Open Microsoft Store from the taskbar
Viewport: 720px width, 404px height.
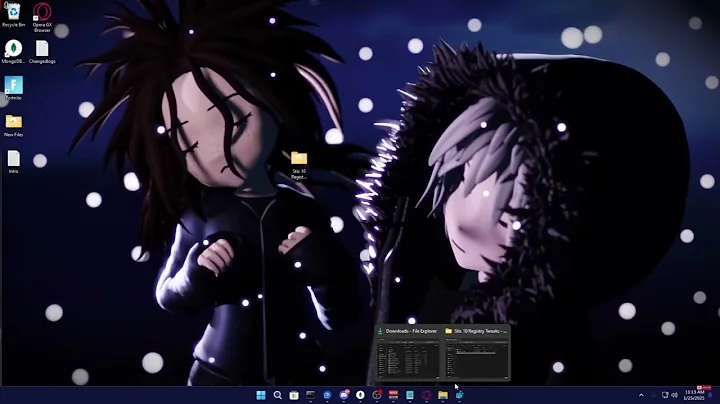coord(294,395)
